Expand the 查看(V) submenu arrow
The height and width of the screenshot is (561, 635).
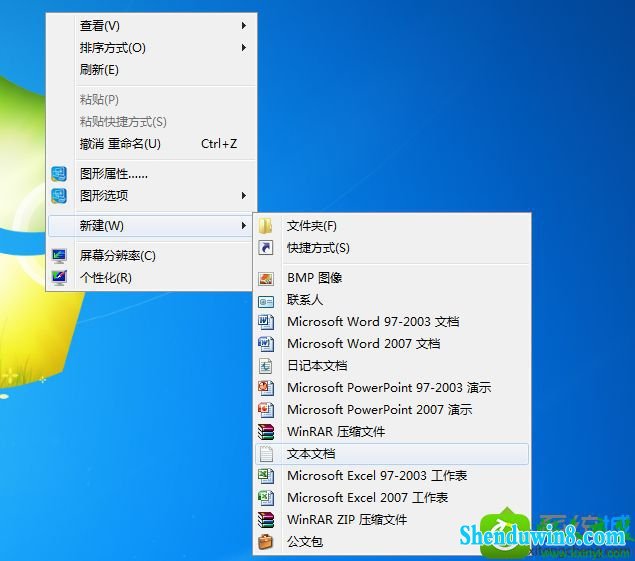(243, 26)
